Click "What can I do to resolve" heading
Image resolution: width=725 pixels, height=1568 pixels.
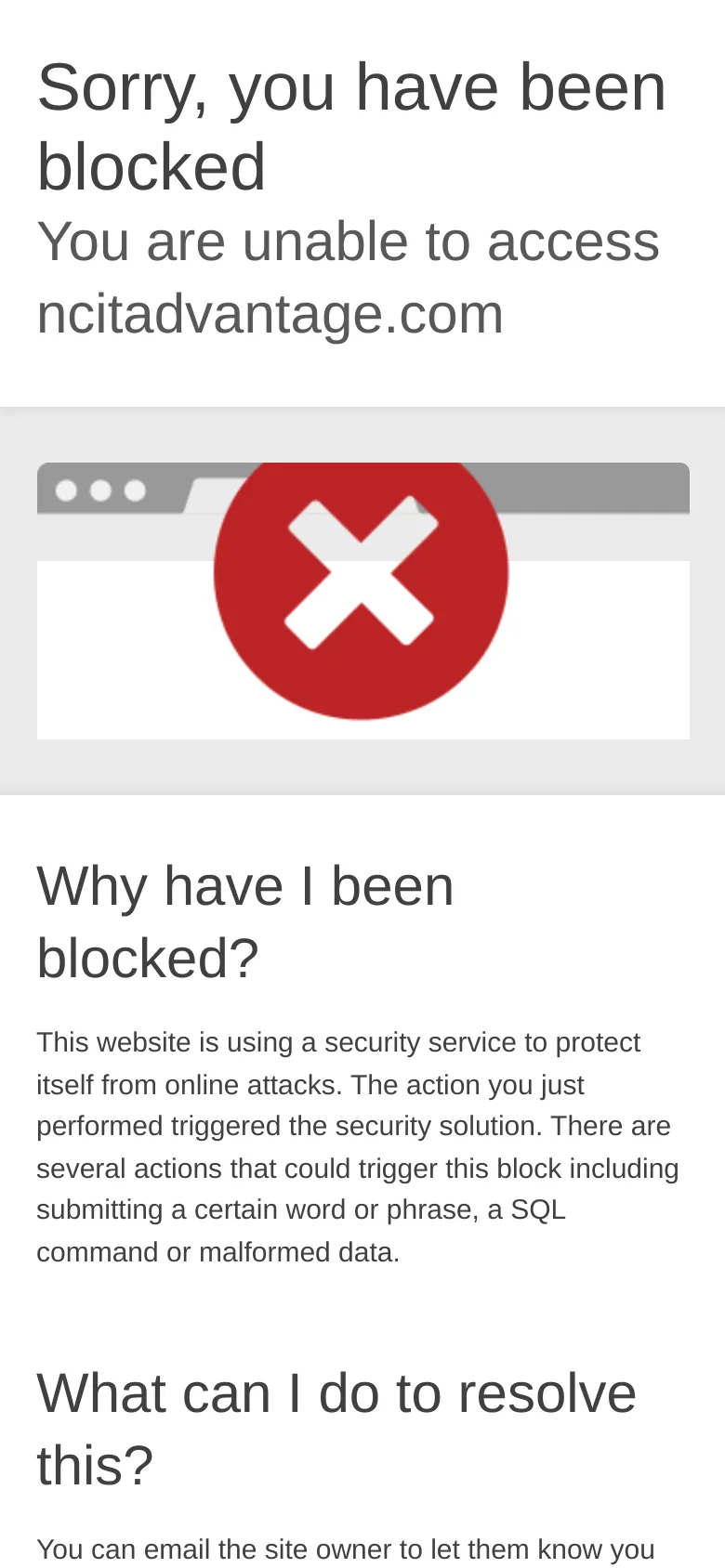(336, 1393)
